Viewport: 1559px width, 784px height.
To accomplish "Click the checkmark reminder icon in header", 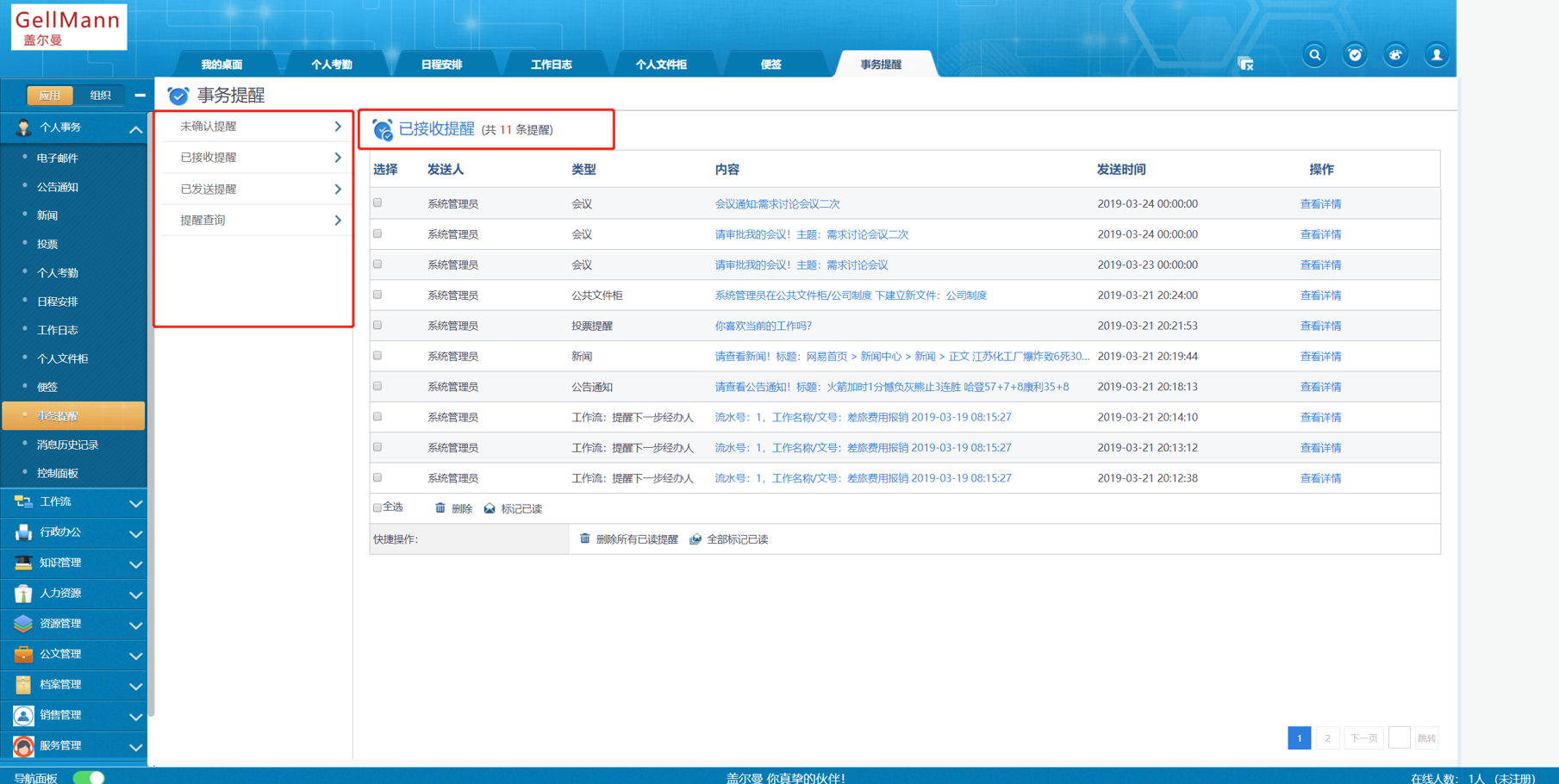I will click(1355, 55).
